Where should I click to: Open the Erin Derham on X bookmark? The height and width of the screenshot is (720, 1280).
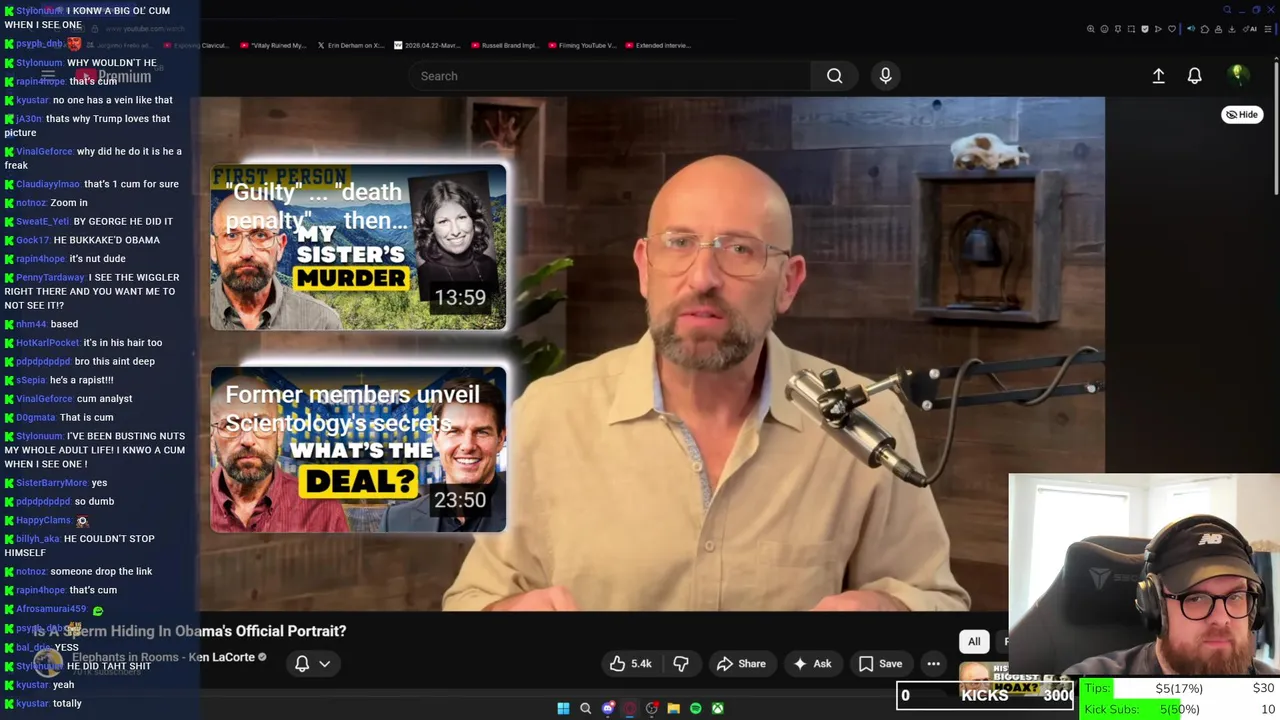coord(349,45)
